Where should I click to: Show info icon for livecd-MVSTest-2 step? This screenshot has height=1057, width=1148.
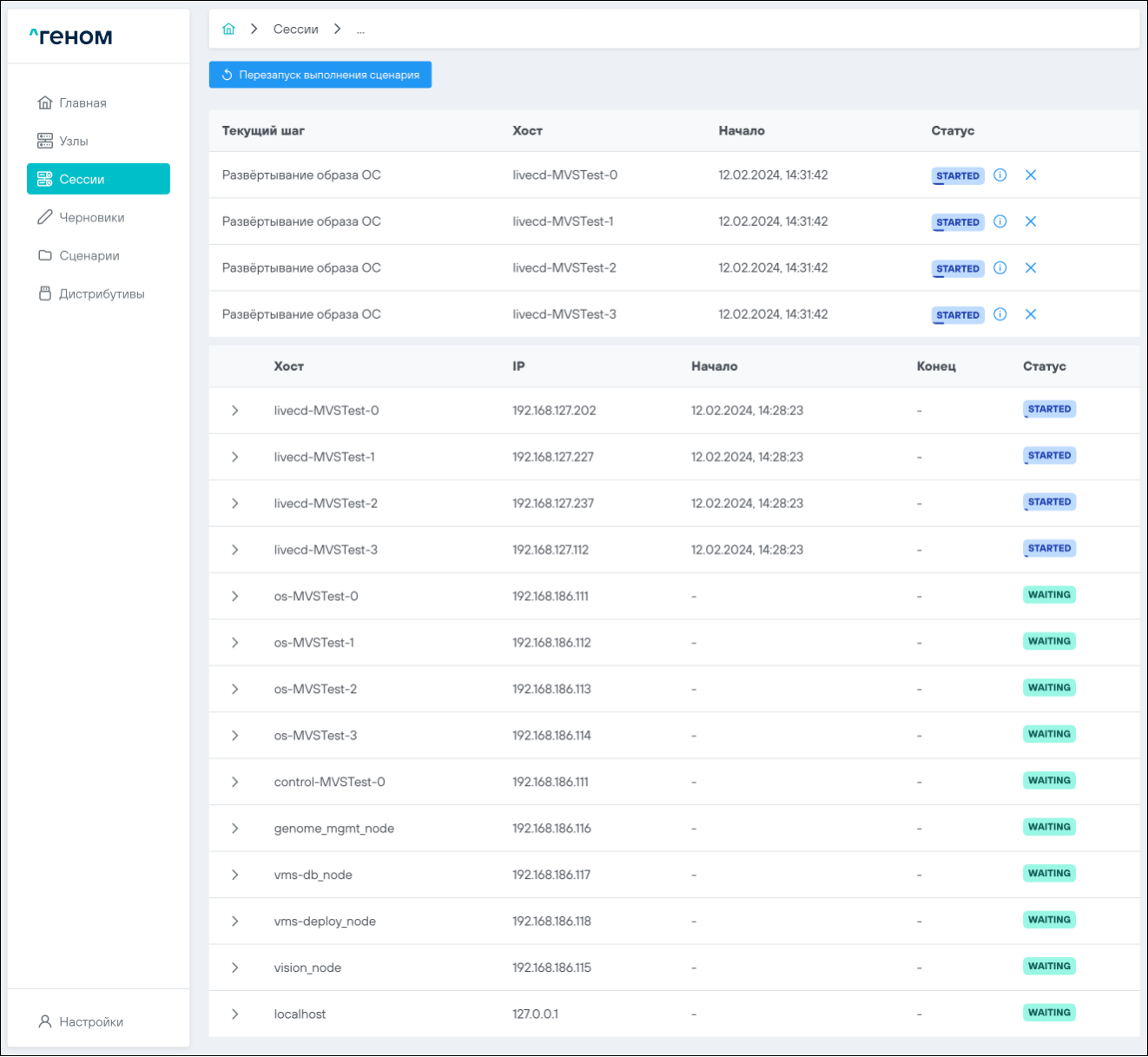coord(1000,268)
